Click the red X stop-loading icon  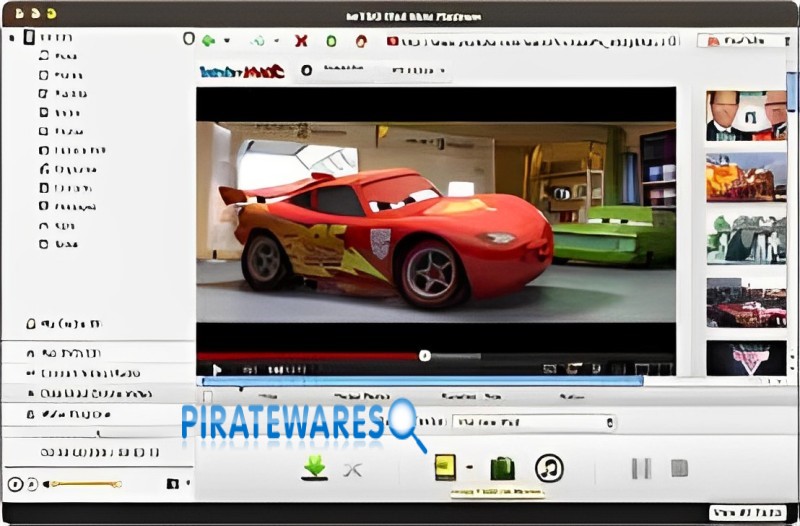point(301,41)
